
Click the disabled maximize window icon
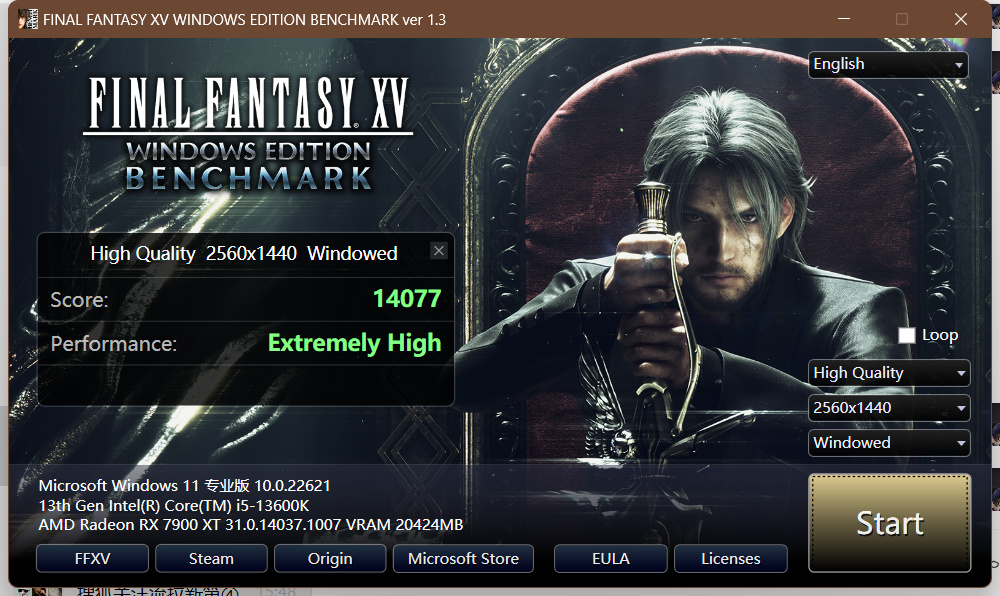pyautogui.click(x=902, y=19)
